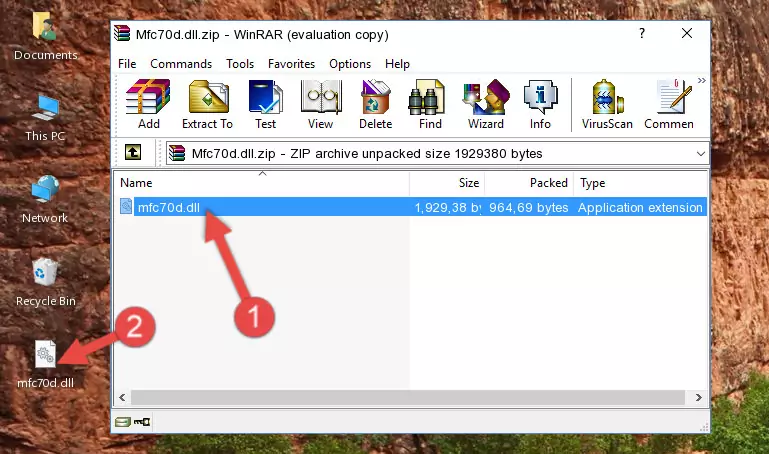Open the Help menu
769x454 pixels.
397,64
